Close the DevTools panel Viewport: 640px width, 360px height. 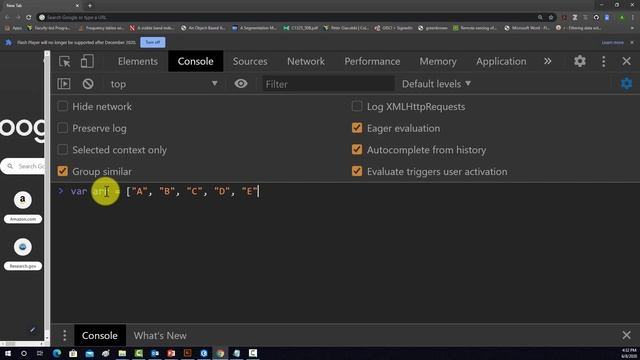627,61
